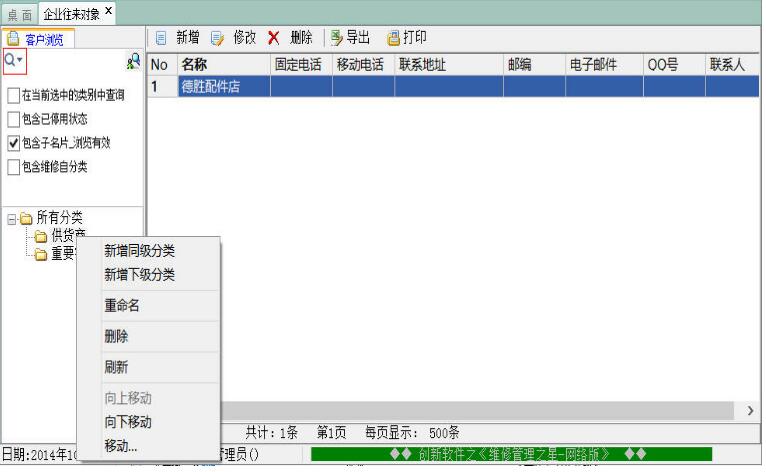Click the 邮编 column header
766x472 pixels.
point(534,64)
